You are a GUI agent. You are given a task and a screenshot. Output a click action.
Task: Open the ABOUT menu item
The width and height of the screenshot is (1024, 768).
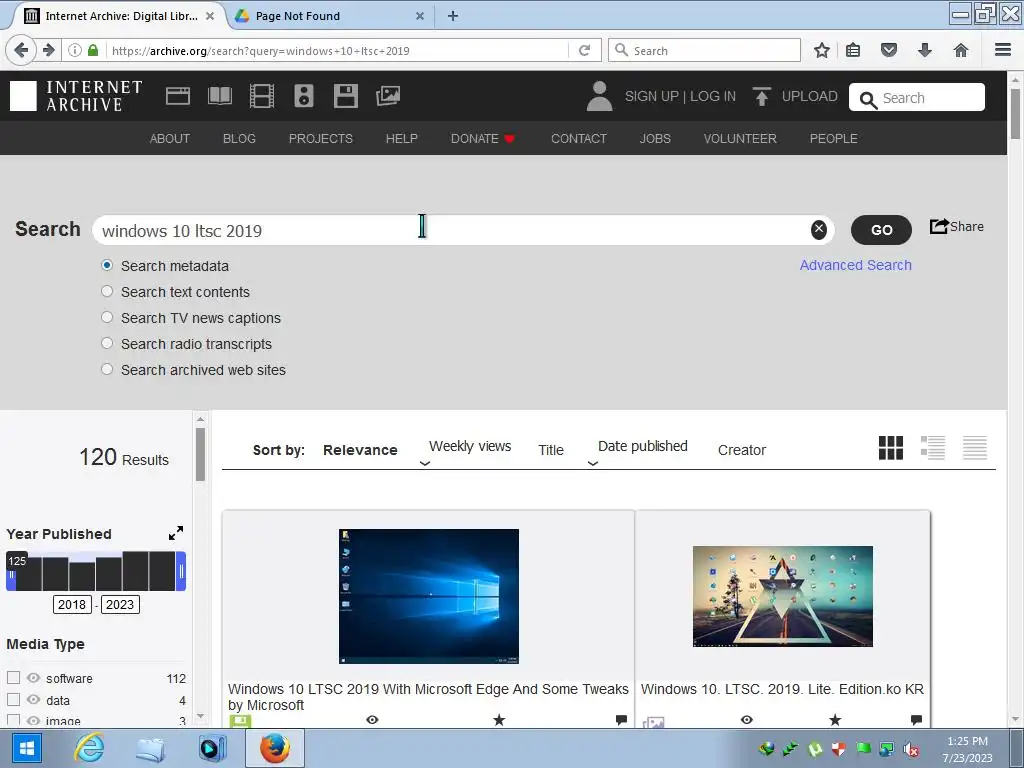tap(170, 138)
